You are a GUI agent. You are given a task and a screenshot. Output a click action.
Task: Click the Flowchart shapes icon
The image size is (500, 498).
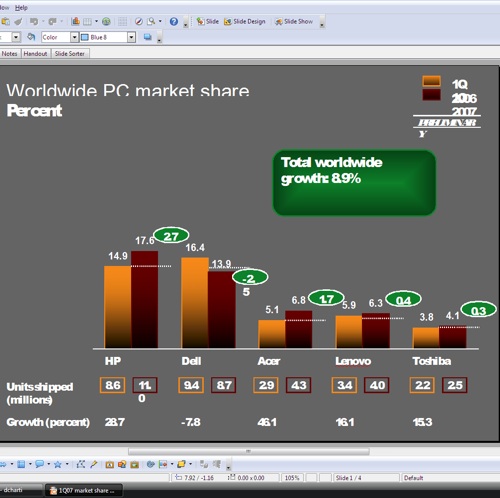click(x=21, y=464)
